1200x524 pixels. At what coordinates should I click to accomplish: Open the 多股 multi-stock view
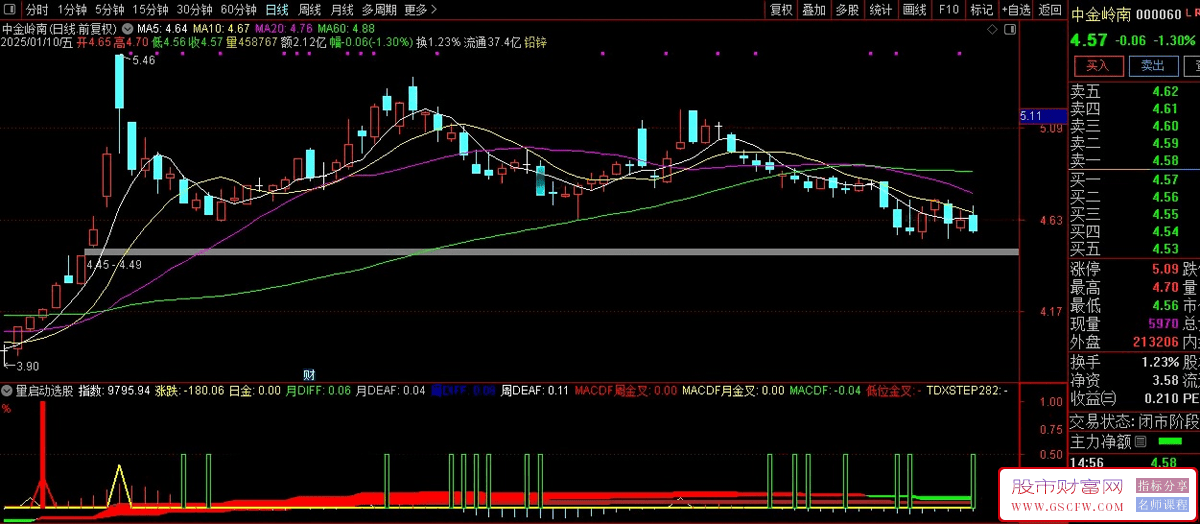[847, 9]
